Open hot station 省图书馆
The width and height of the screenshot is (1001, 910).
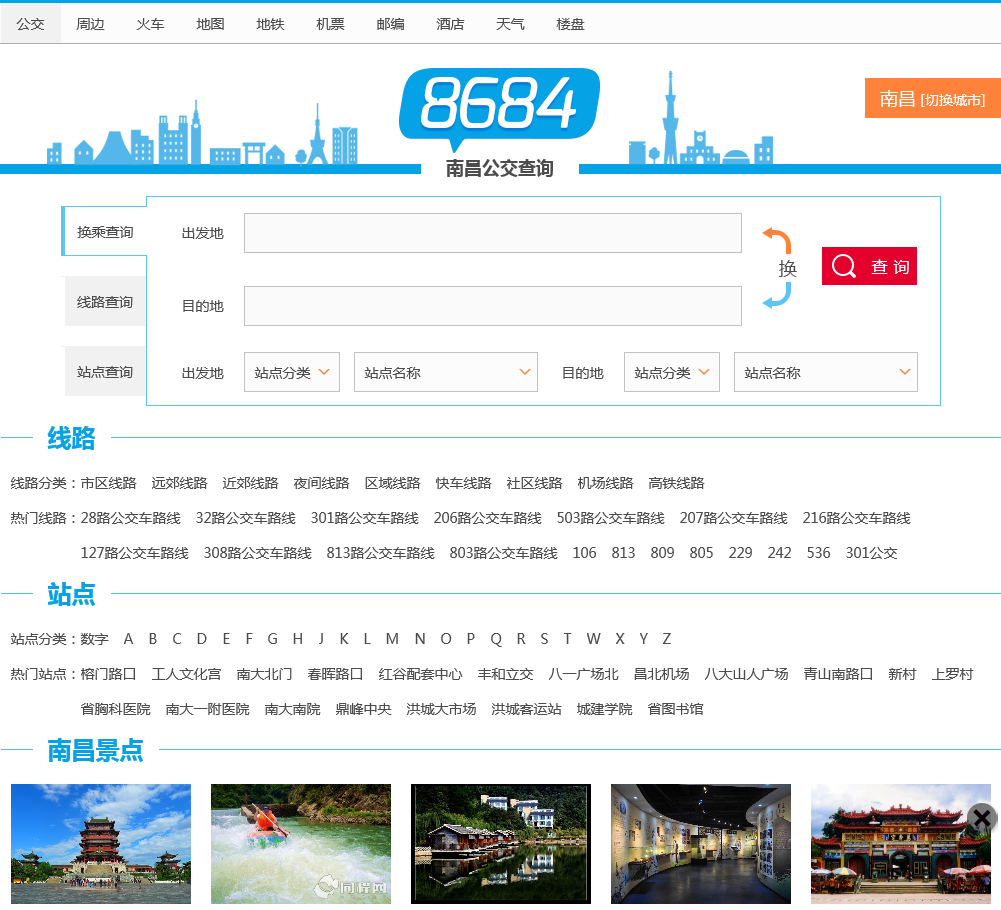(x=675, y=709)
